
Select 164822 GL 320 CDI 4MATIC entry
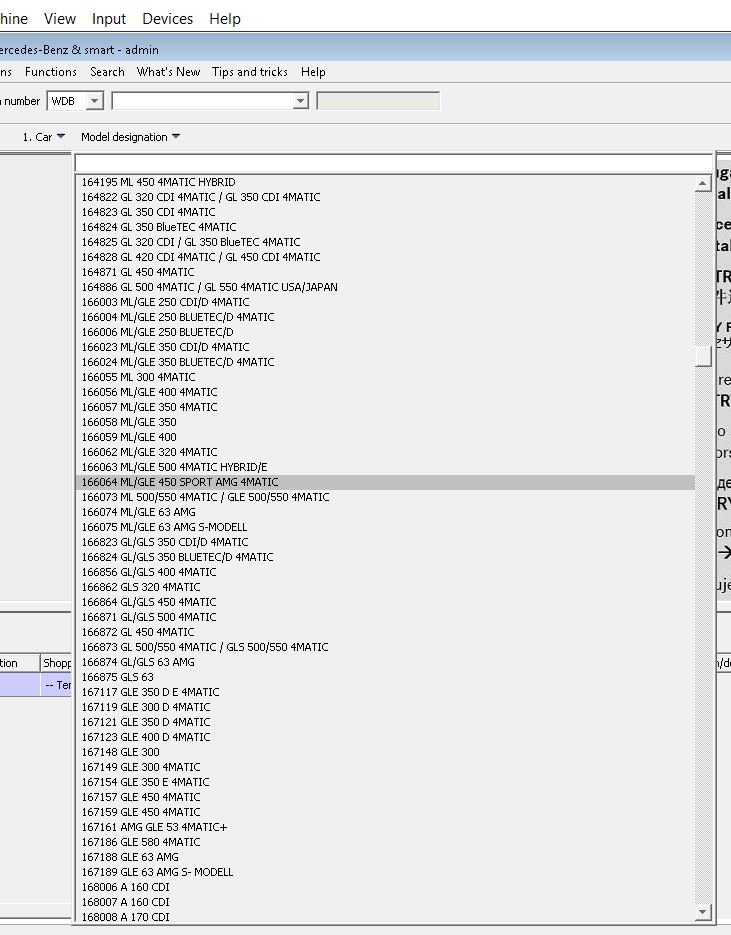click(385, 197)
